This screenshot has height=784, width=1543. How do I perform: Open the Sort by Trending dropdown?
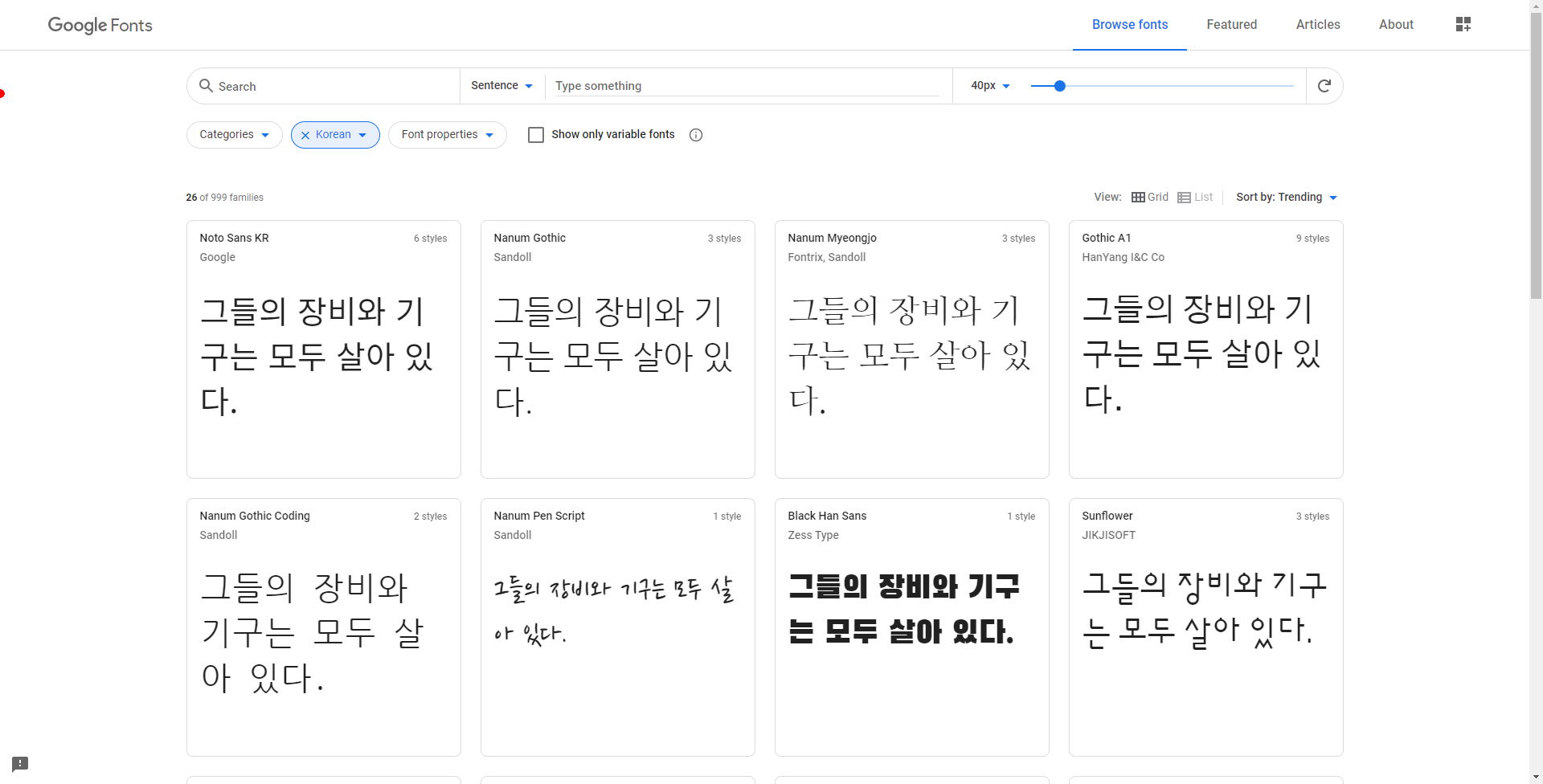point(1287,197)
